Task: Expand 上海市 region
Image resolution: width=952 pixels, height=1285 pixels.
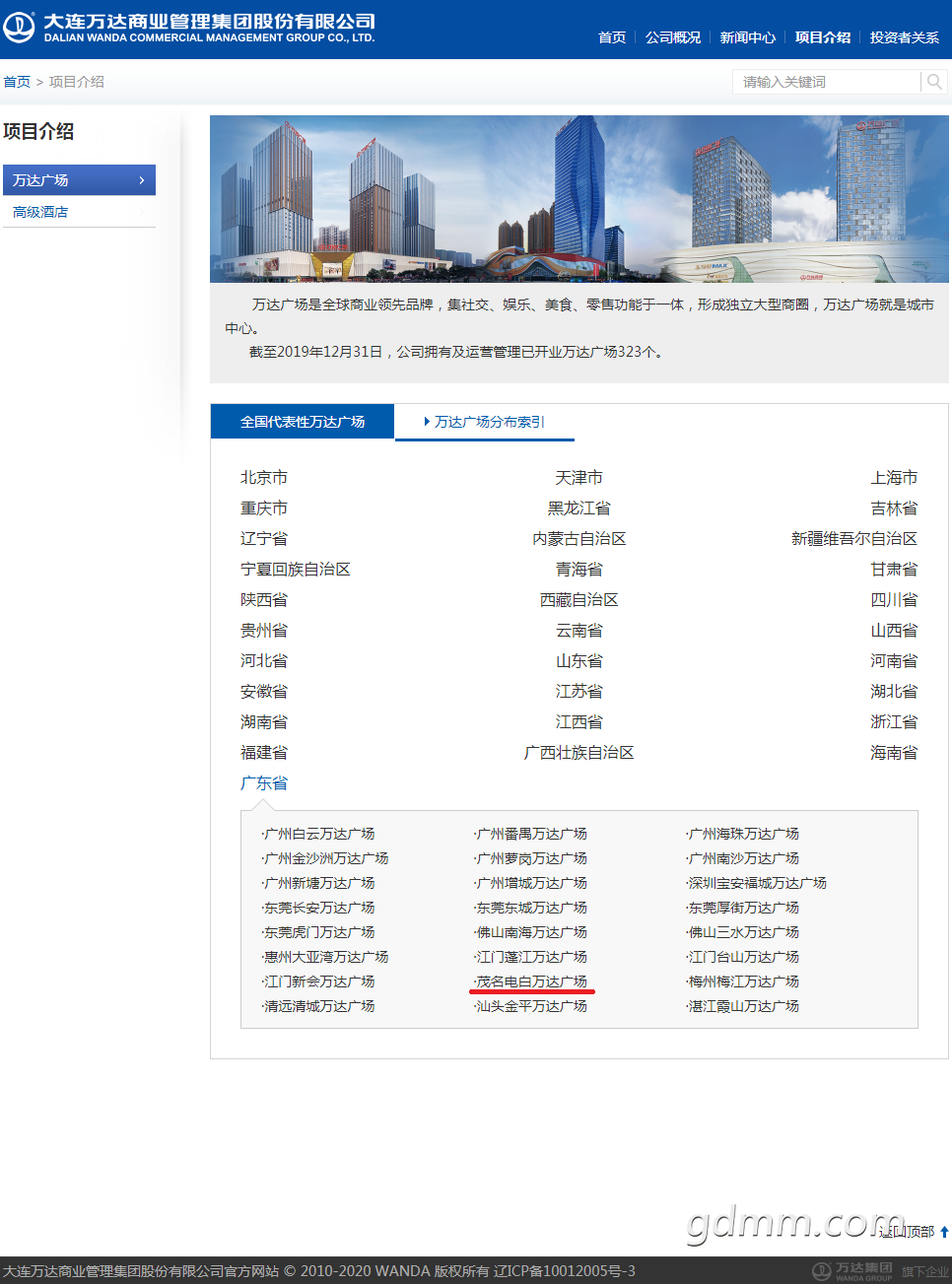Action: pos(894,478)
